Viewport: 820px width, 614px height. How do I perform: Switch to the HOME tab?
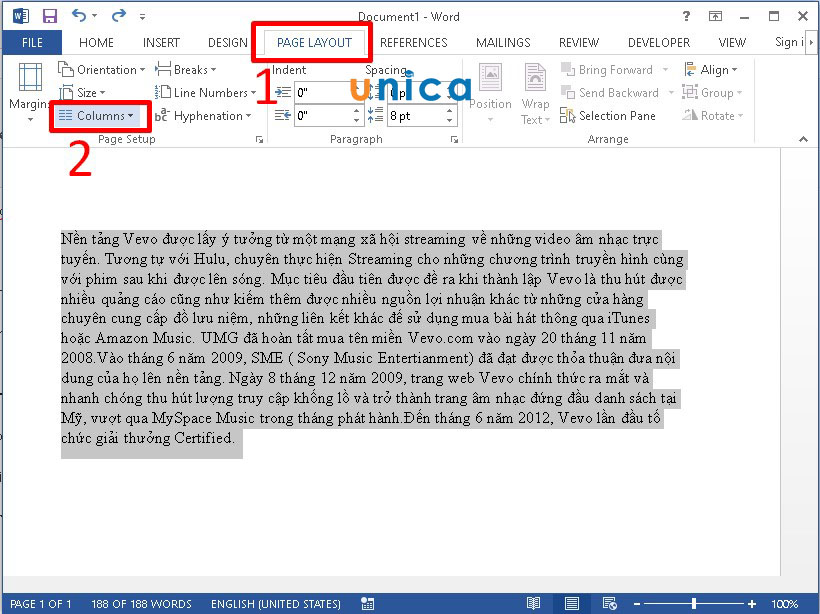pyautogui.click(x=96, y=42)
